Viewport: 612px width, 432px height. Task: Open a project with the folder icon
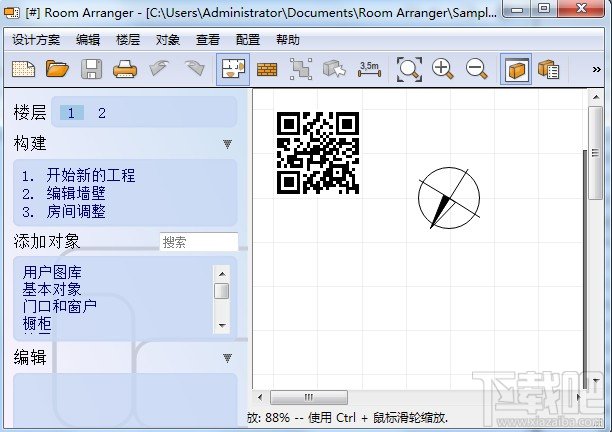(x=57, y=69)
